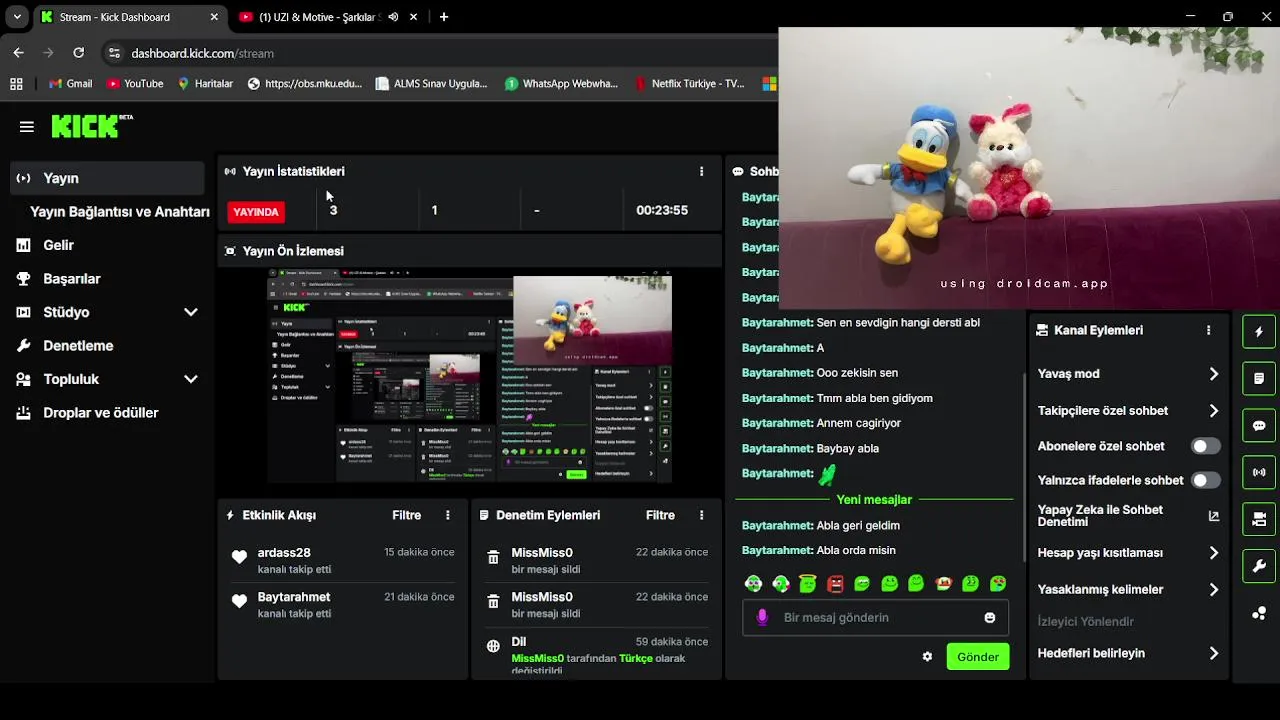Click the Bir mesaj gönderin input field
The image size is (1280, 720).
(x=876, y=618)
